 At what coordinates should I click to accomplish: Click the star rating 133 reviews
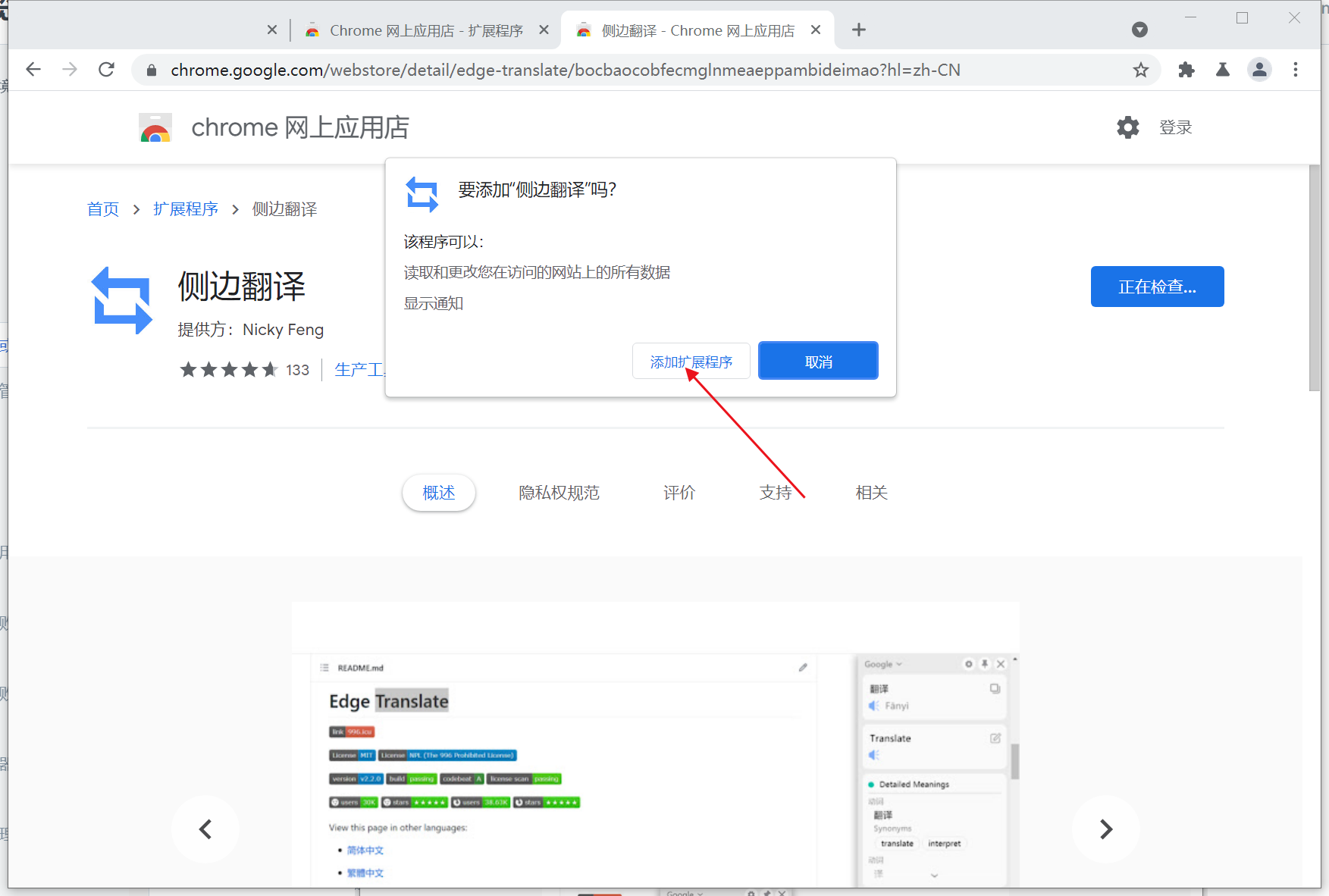point(245,370)
